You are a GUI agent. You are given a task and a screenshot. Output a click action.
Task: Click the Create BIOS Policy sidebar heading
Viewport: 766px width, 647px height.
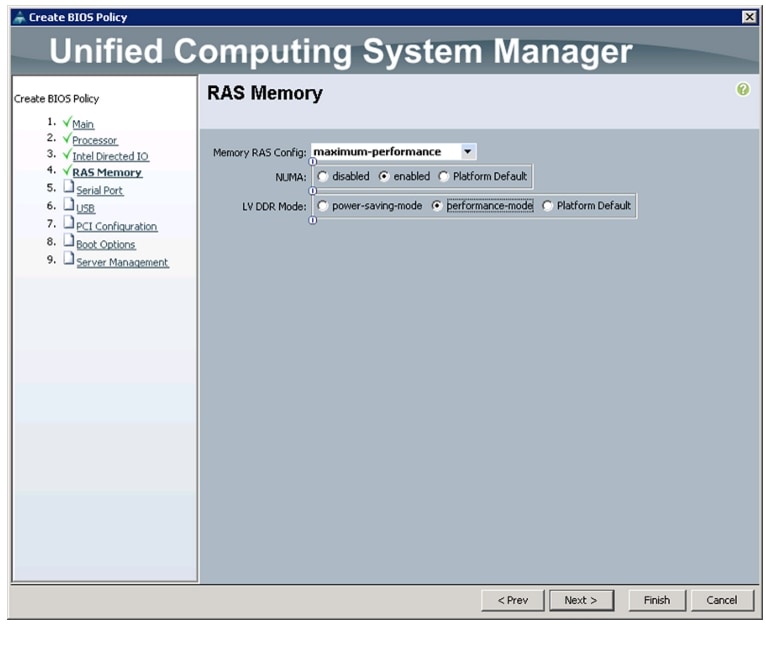click(57, 99)
